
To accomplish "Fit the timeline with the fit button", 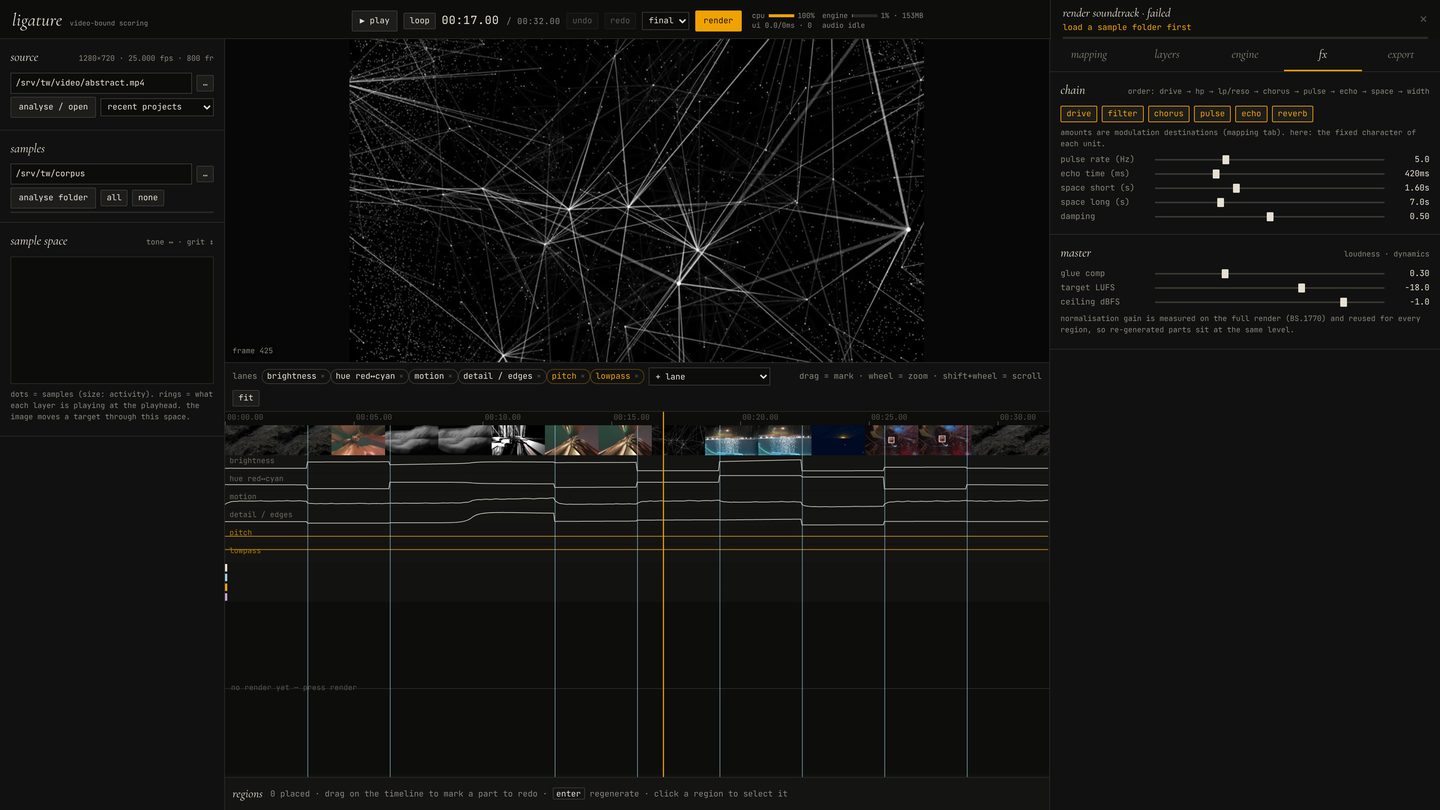I will (246, 398).
